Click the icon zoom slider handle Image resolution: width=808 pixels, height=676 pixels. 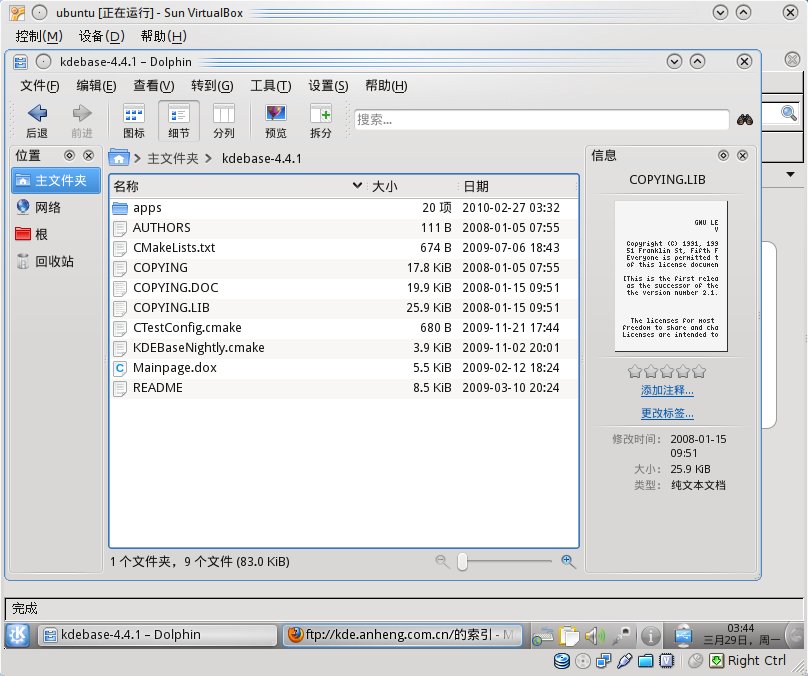click(x=462, y=562)
